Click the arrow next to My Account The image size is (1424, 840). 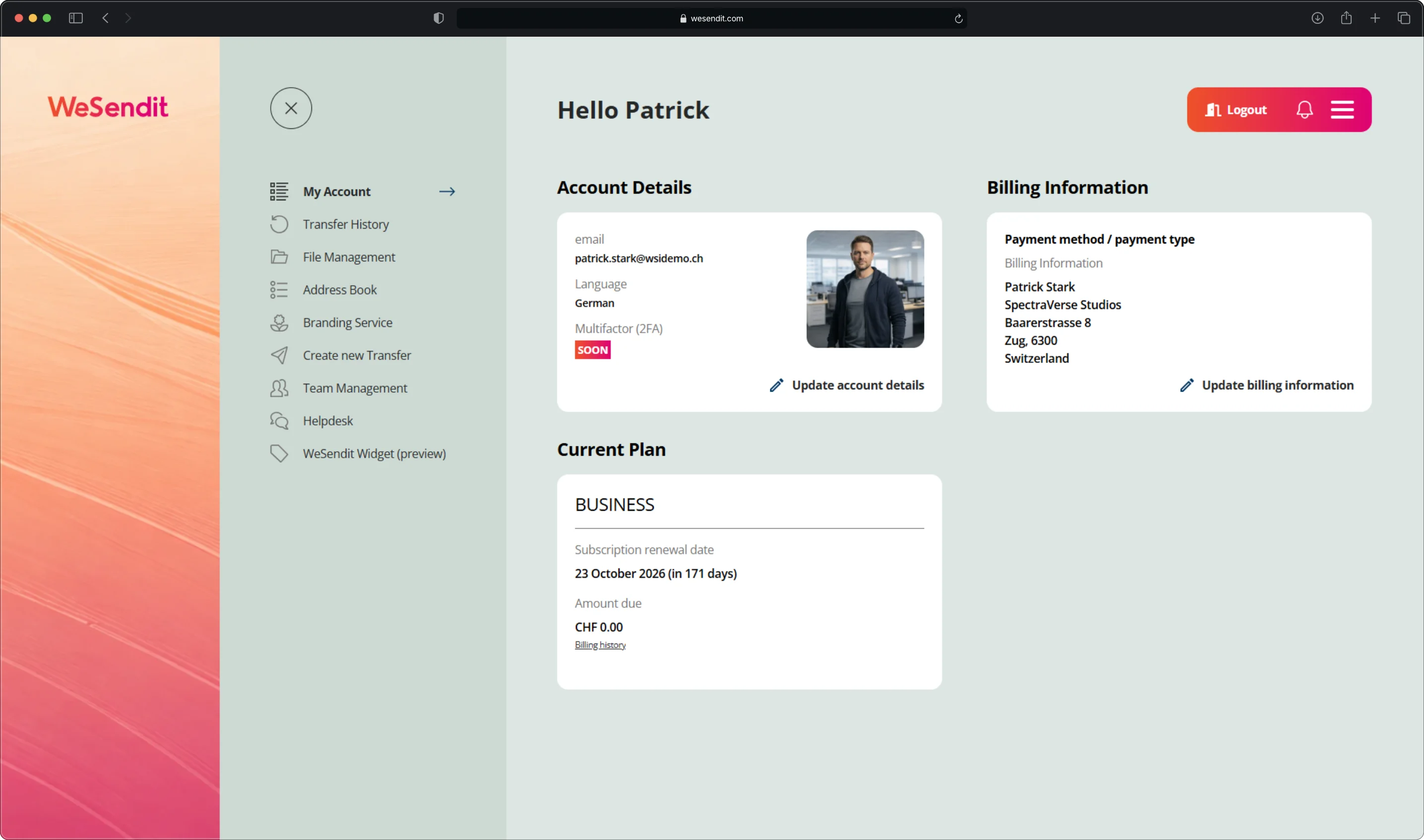tap(447, 191)
